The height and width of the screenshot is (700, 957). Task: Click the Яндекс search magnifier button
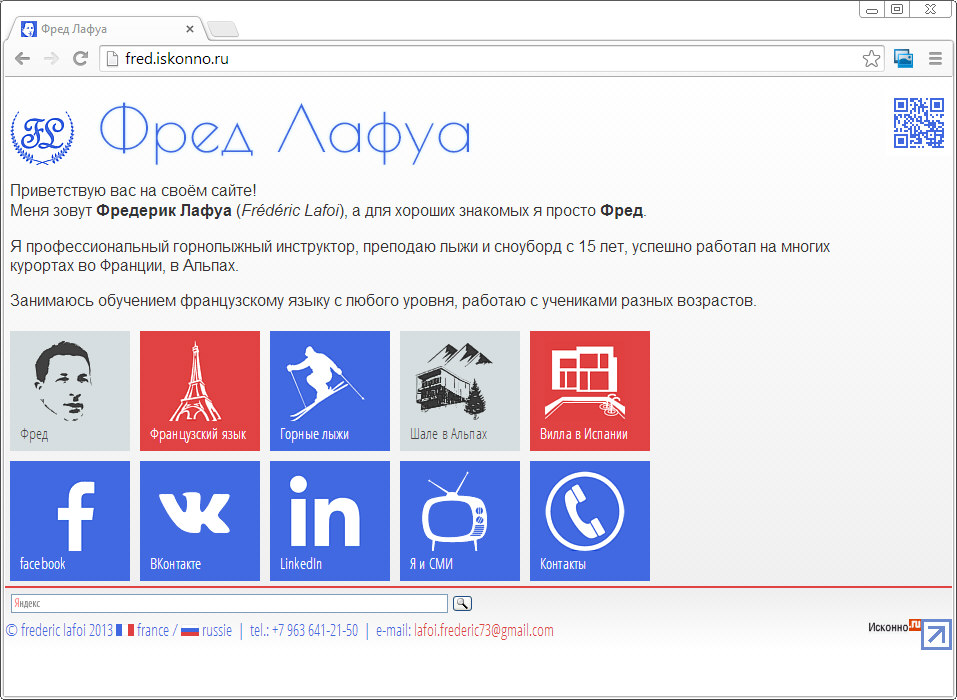462,604
